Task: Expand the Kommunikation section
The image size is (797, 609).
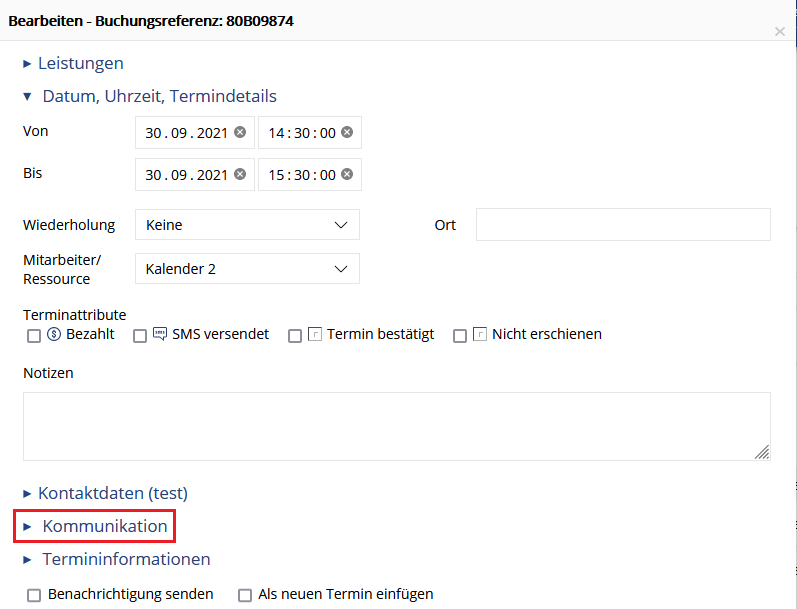Action: pyautogui.click(x=95, y=526)
